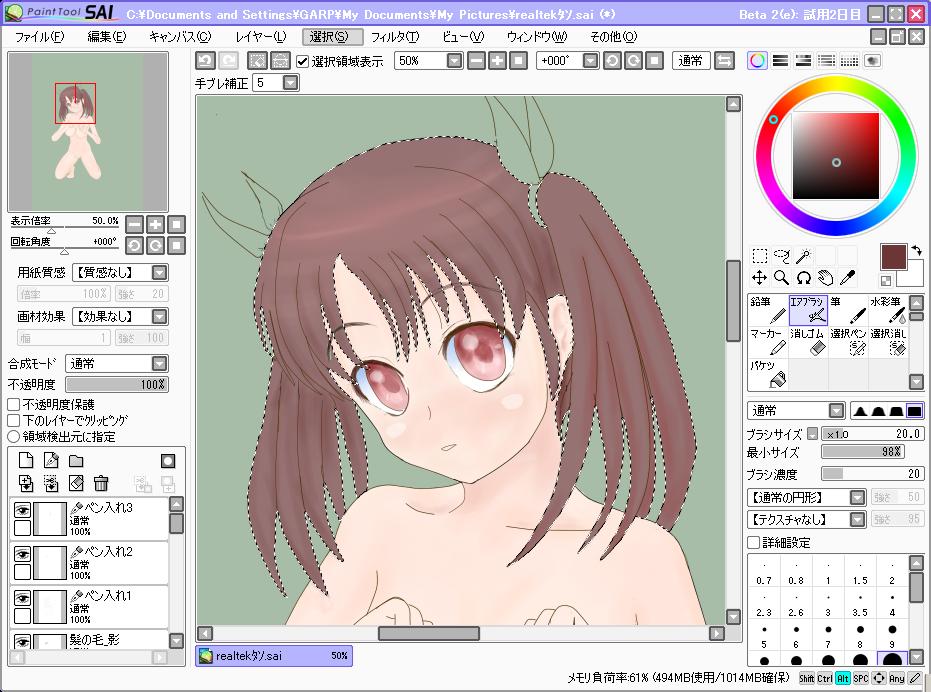Clear the layer with eraser-page icon

click(76, 483)
